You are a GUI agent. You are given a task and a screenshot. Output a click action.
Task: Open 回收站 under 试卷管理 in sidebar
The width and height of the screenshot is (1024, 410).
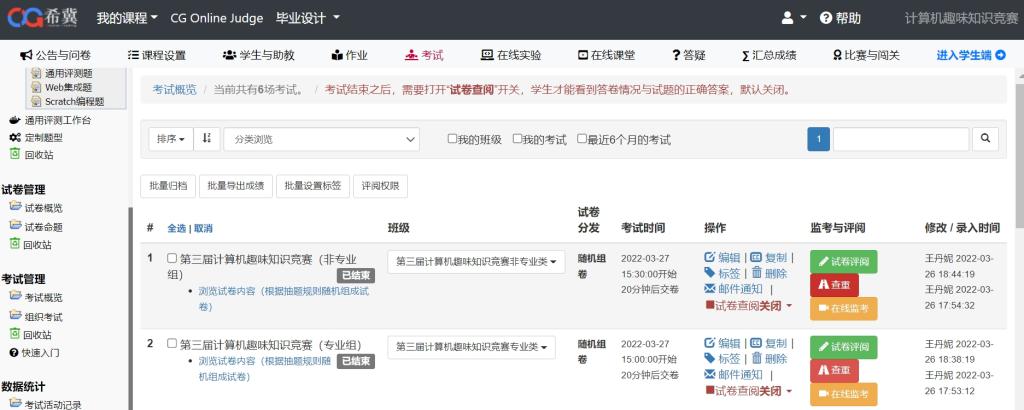point(36,244)
